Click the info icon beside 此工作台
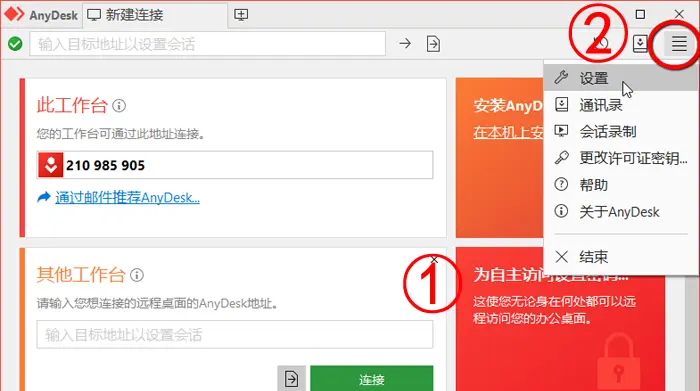 point(119,106)
